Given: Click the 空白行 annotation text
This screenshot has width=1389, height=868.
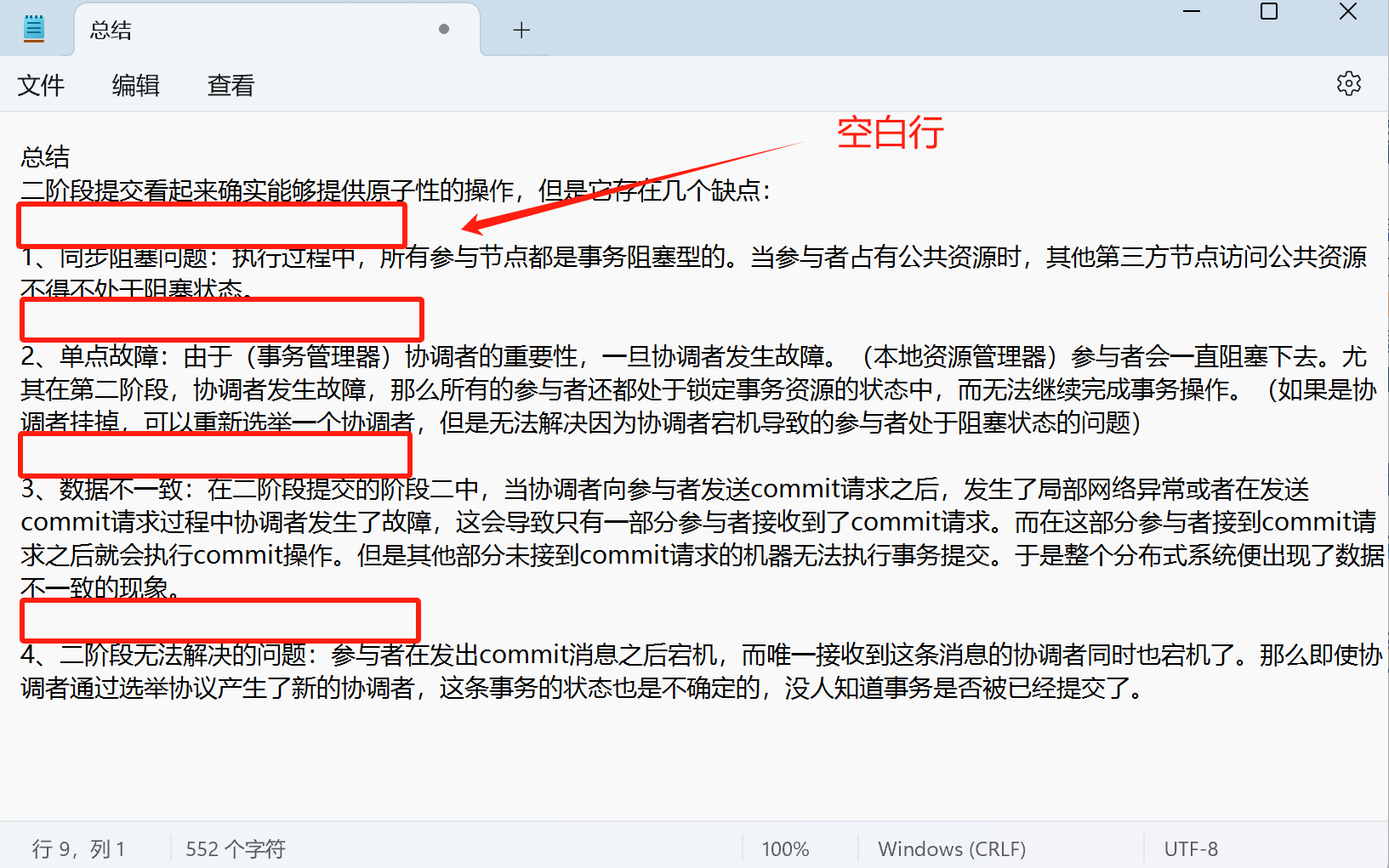Looking at the screenshot, I should (x=888, y=133).
